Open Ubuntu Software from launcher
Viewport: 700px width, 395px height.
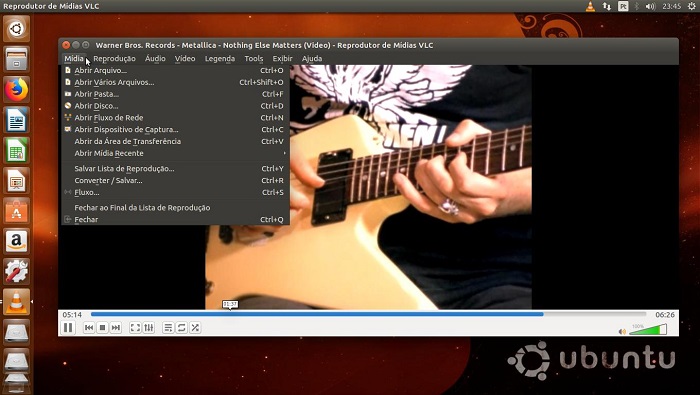[17, 211]
